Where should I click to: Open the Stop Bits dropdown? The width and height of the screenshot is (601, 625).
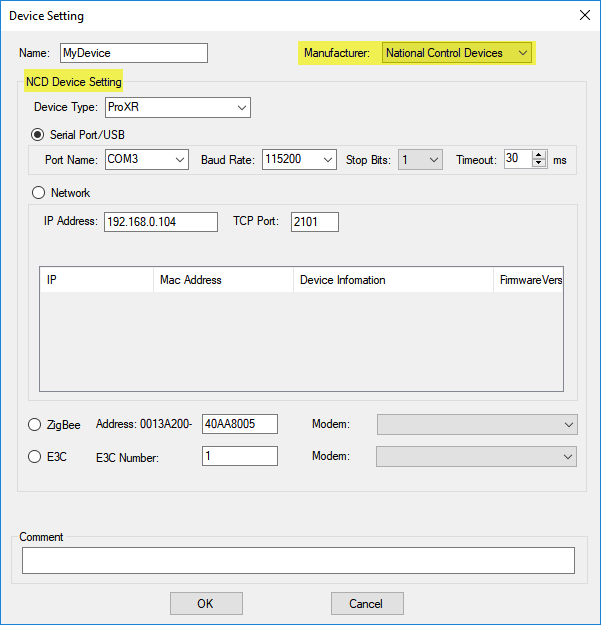click(x=420, y=159)
